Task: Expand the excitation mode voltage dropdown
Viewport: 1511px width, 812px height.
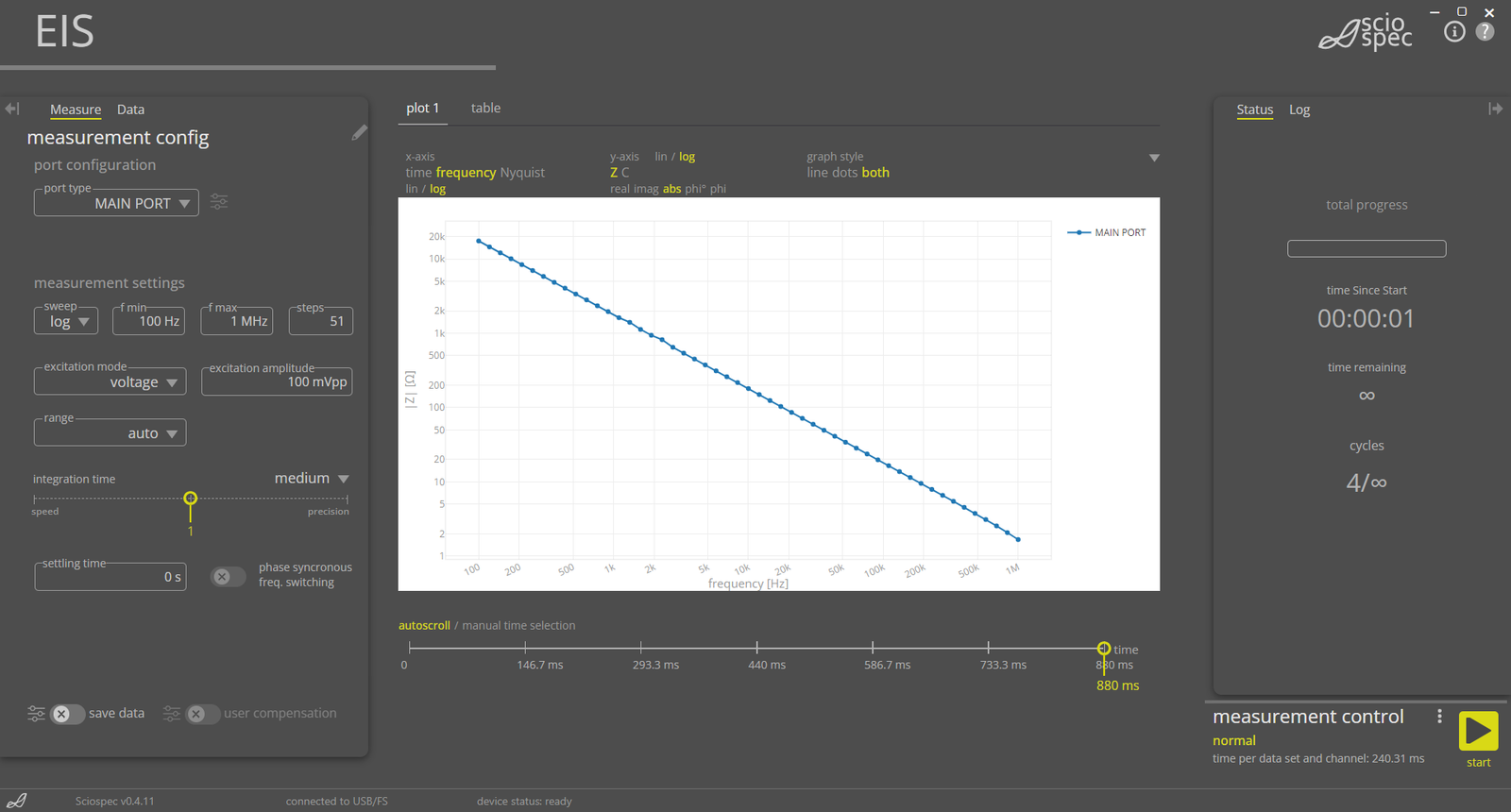Action: (x=110, y=382)
